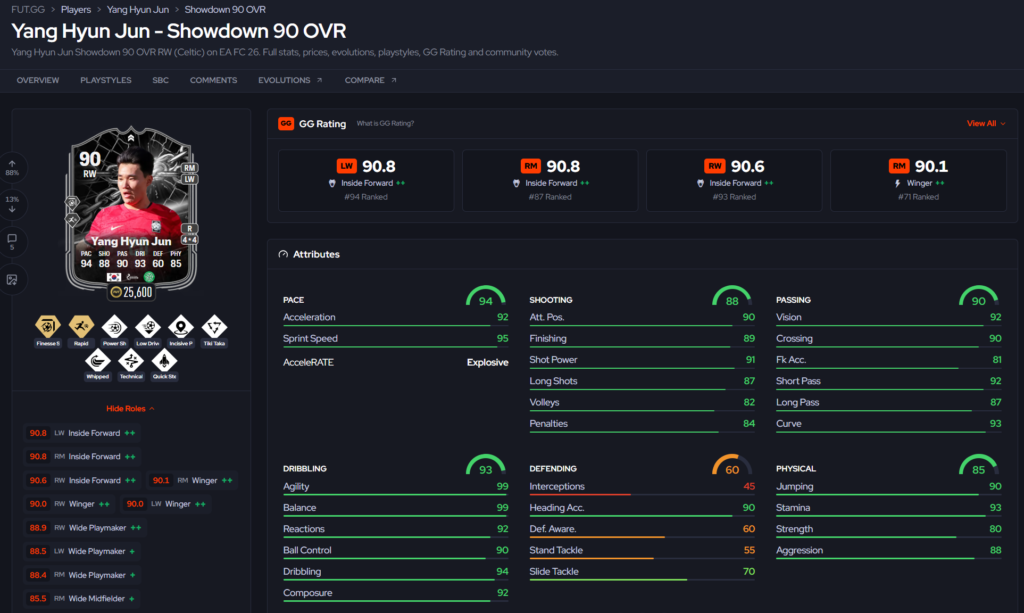The image size is (1024, 613).
Task: Click the What is GG Rating? link
Action: [x=385, y=123]
